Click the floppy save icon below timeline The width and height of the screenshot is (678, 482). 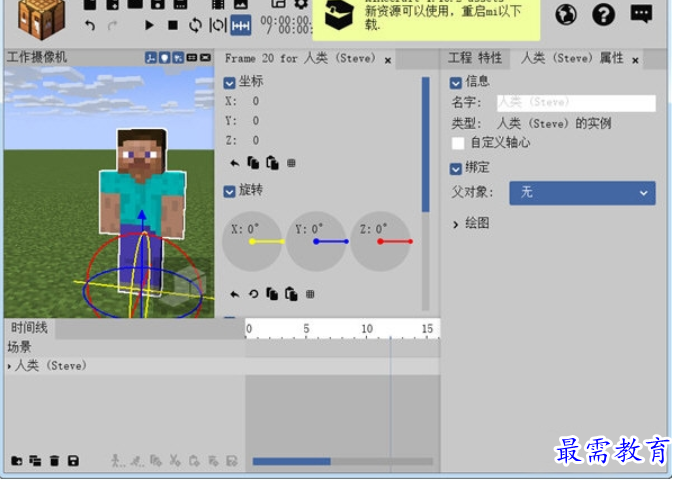click(x=74, y=461)
